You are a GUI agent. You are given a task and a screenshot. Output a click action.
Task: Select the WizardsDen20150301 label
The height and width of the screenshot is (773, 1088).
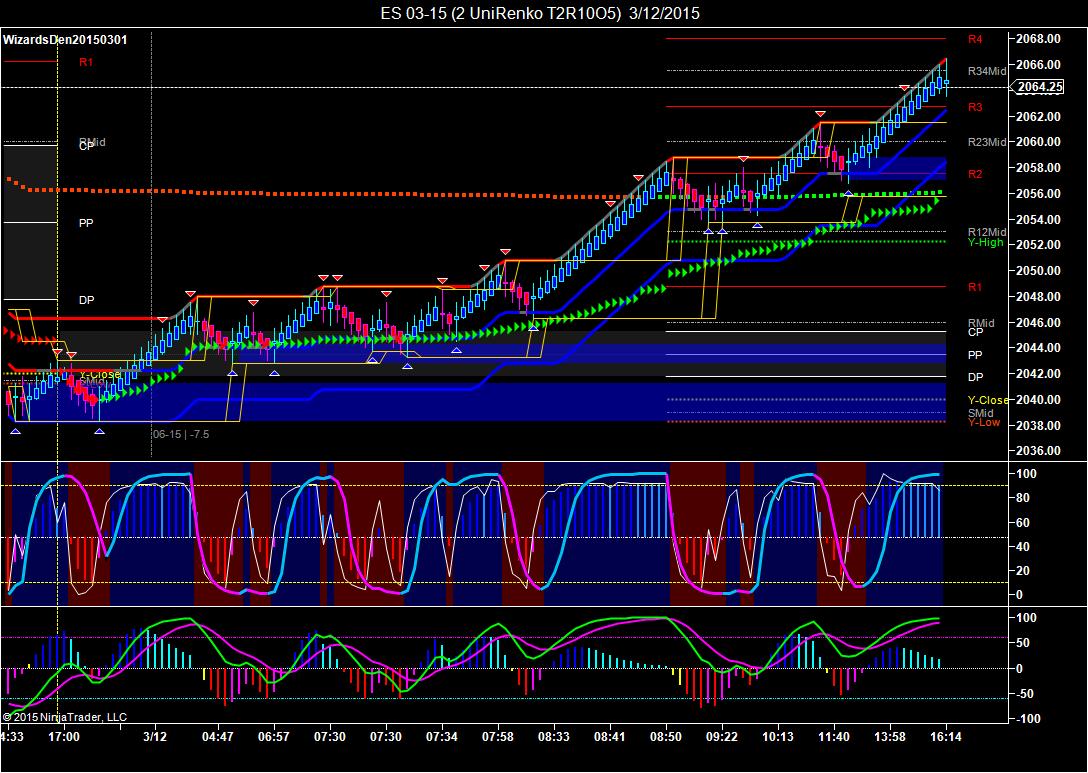[x=65, y=40]
